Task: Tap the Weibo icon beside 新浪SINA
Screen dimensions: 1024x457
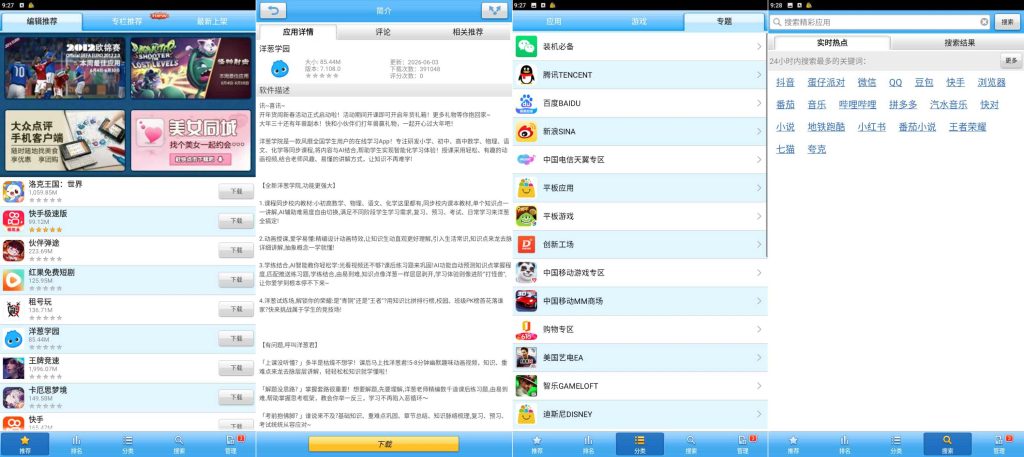Action: point(526,131)
